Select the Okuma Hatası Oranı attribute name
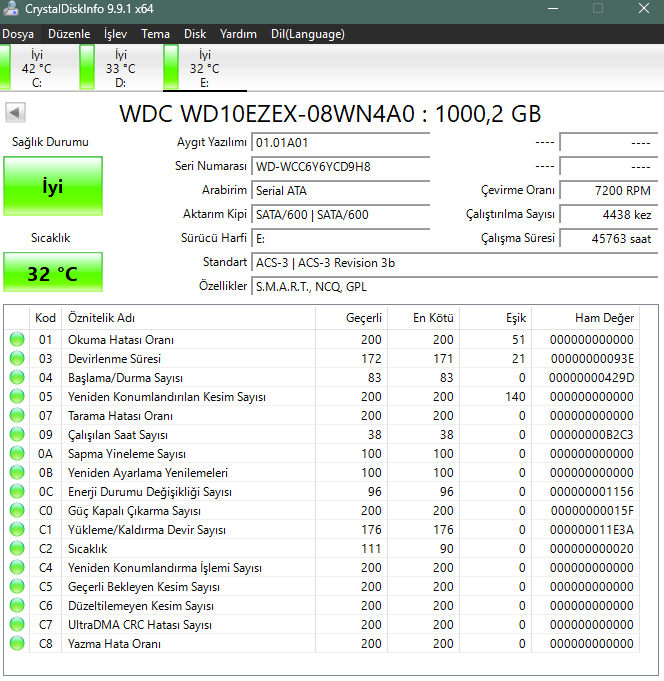Screen dimensions: 664x681 pos(121,340)
